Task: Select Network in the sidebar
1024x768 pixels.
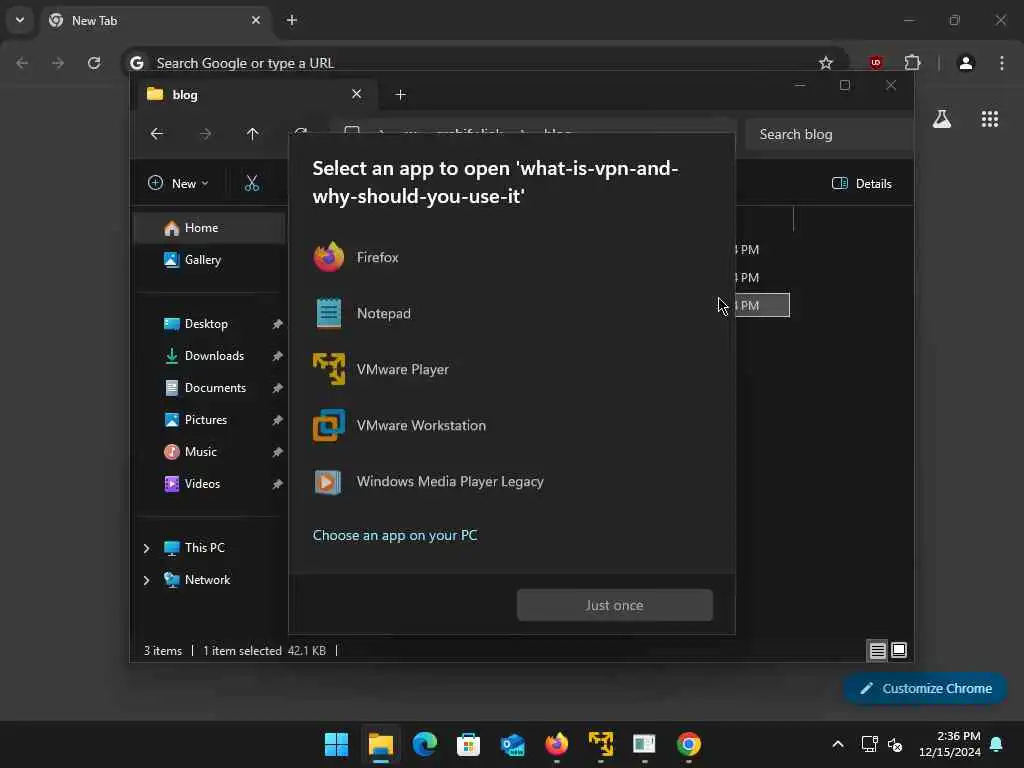Action: [207, 580]
